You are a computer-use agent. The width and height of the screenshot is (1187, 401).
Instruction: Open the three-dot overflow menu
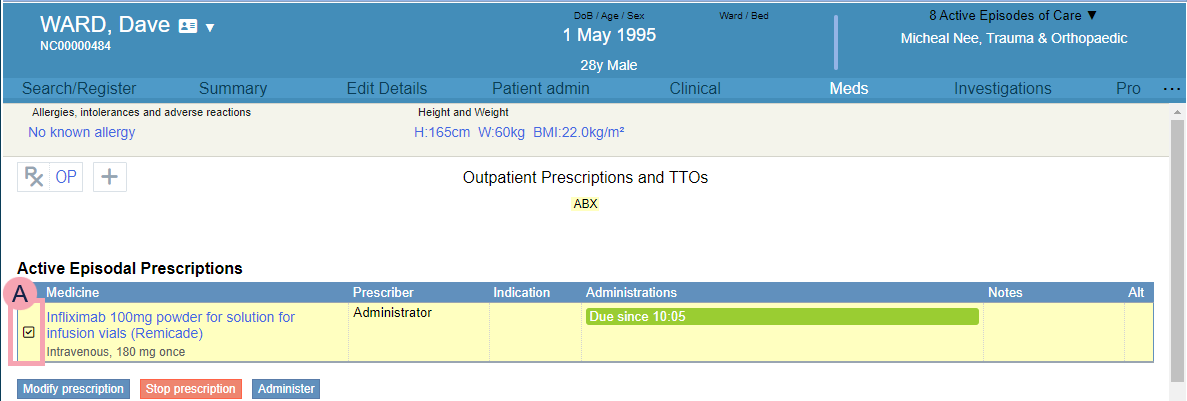pos(1172,89)
